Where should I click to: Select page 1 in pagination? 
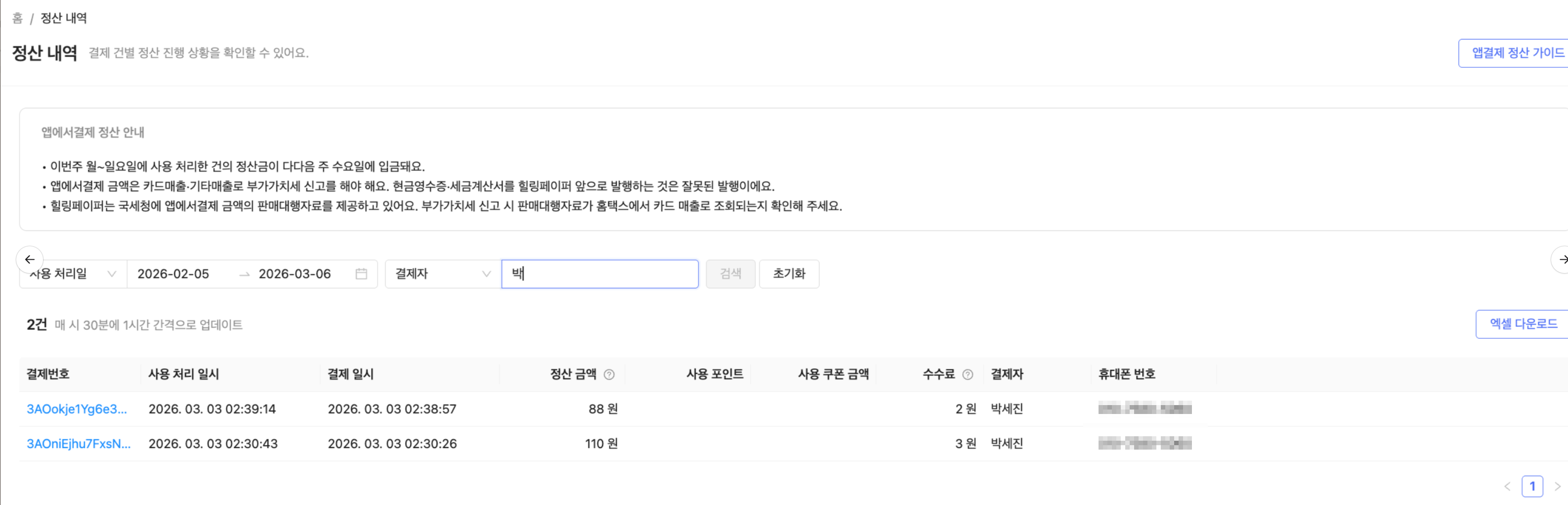1532,486
